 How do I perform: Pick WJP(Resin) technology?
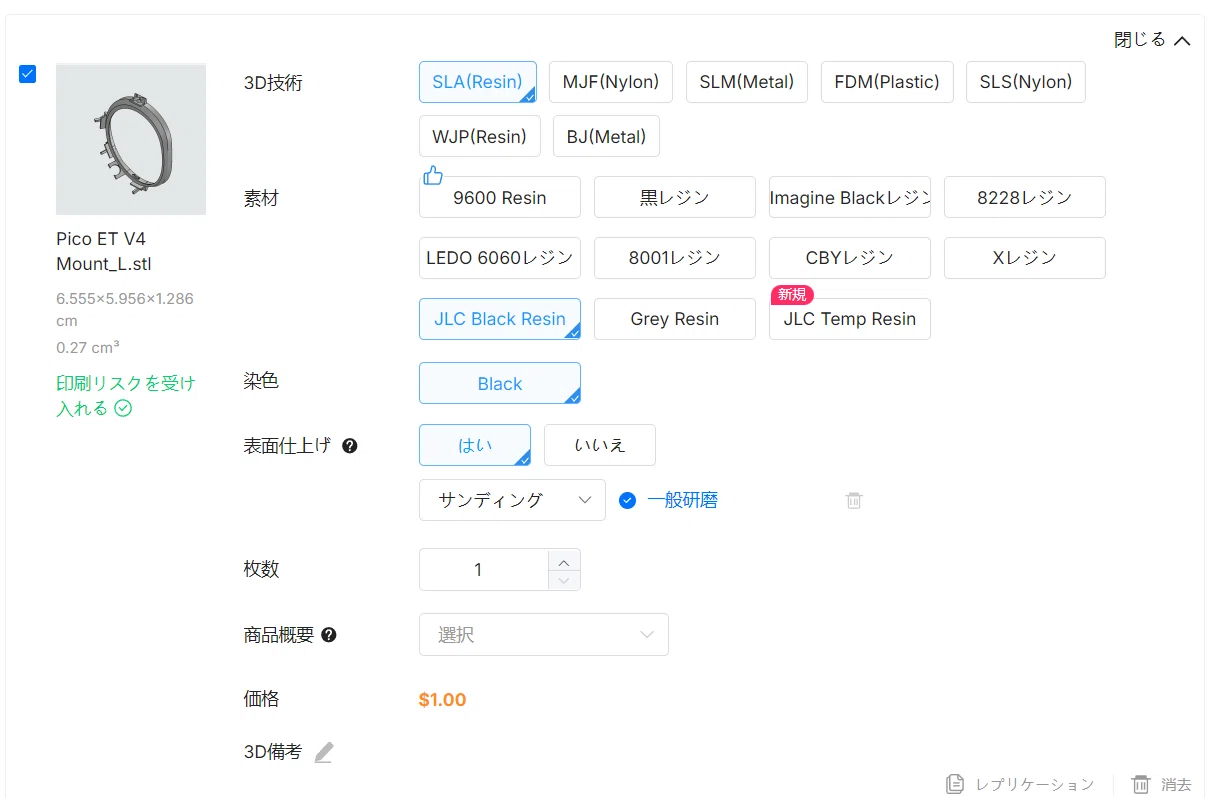480,137
